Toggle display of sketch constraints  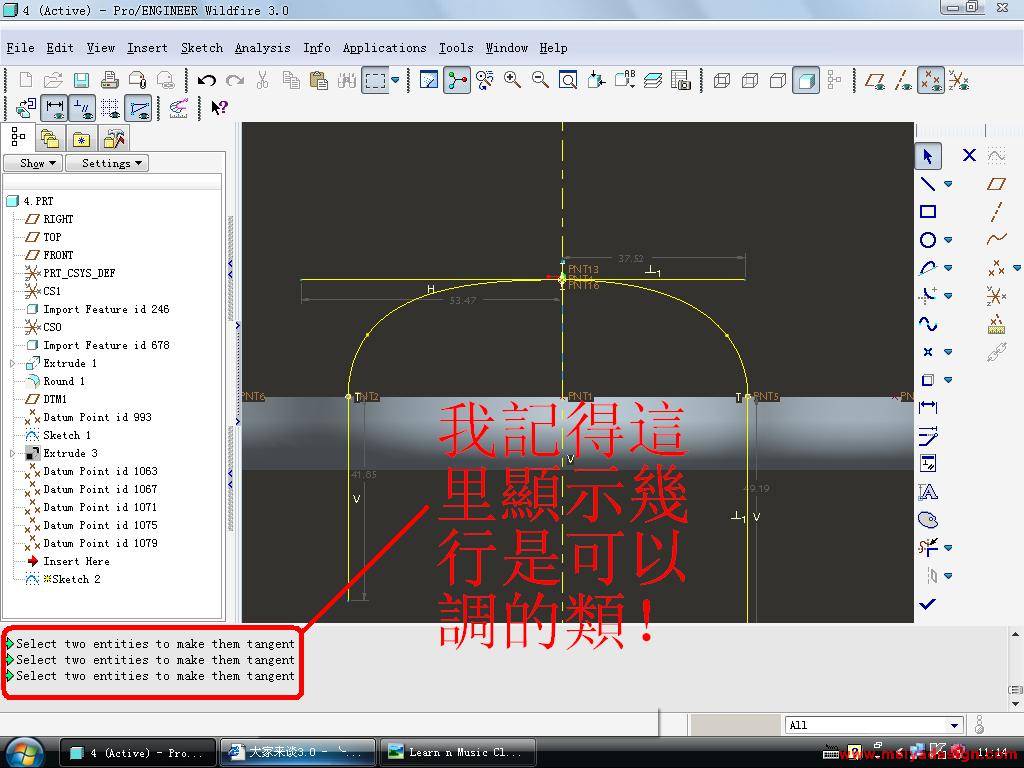pos(83,108)
